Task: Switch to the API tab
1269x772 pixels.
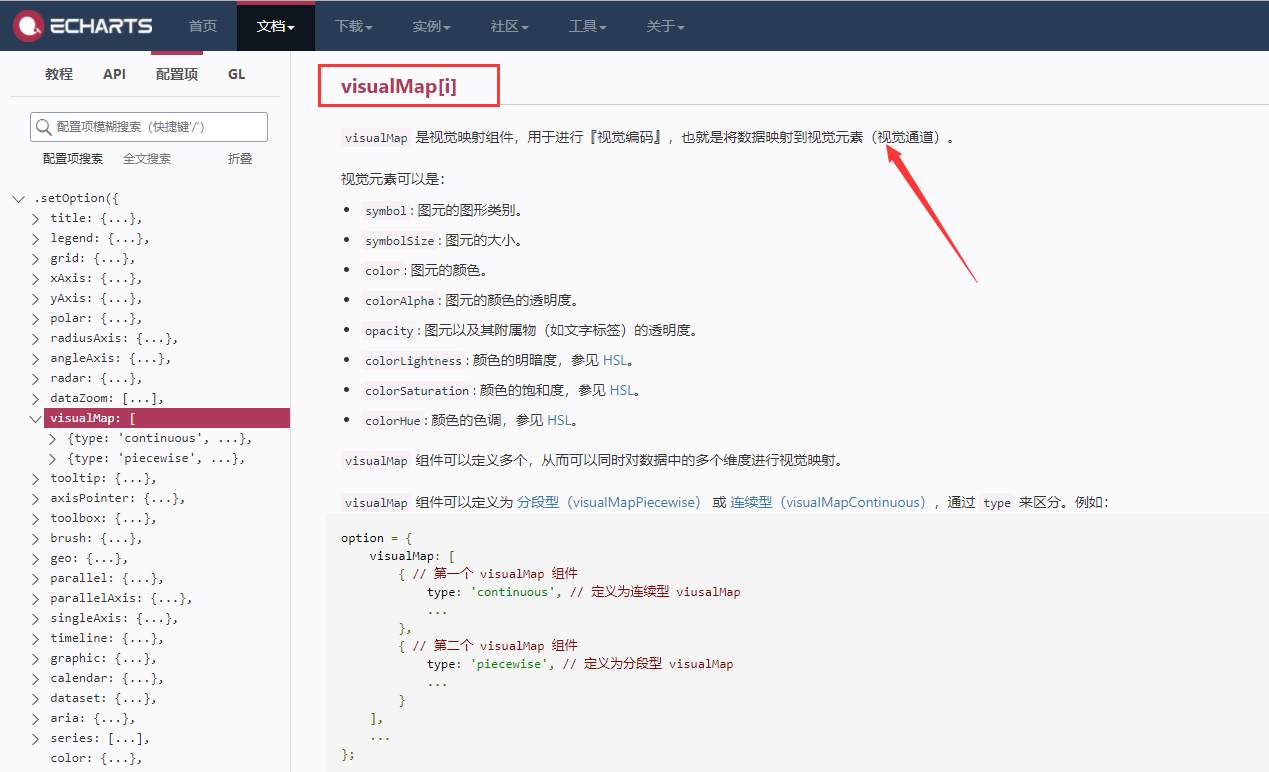Action: (114, 74)
